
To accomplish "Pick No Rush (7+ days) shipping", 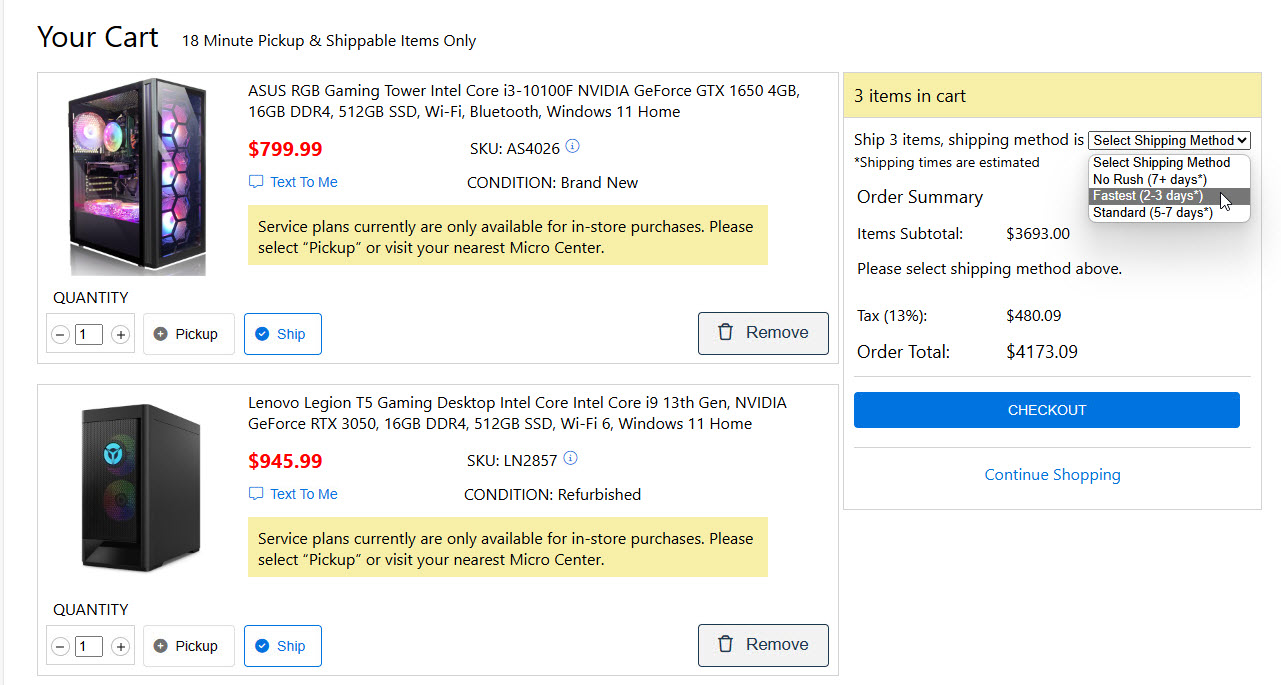I will tap(1149, 179).
